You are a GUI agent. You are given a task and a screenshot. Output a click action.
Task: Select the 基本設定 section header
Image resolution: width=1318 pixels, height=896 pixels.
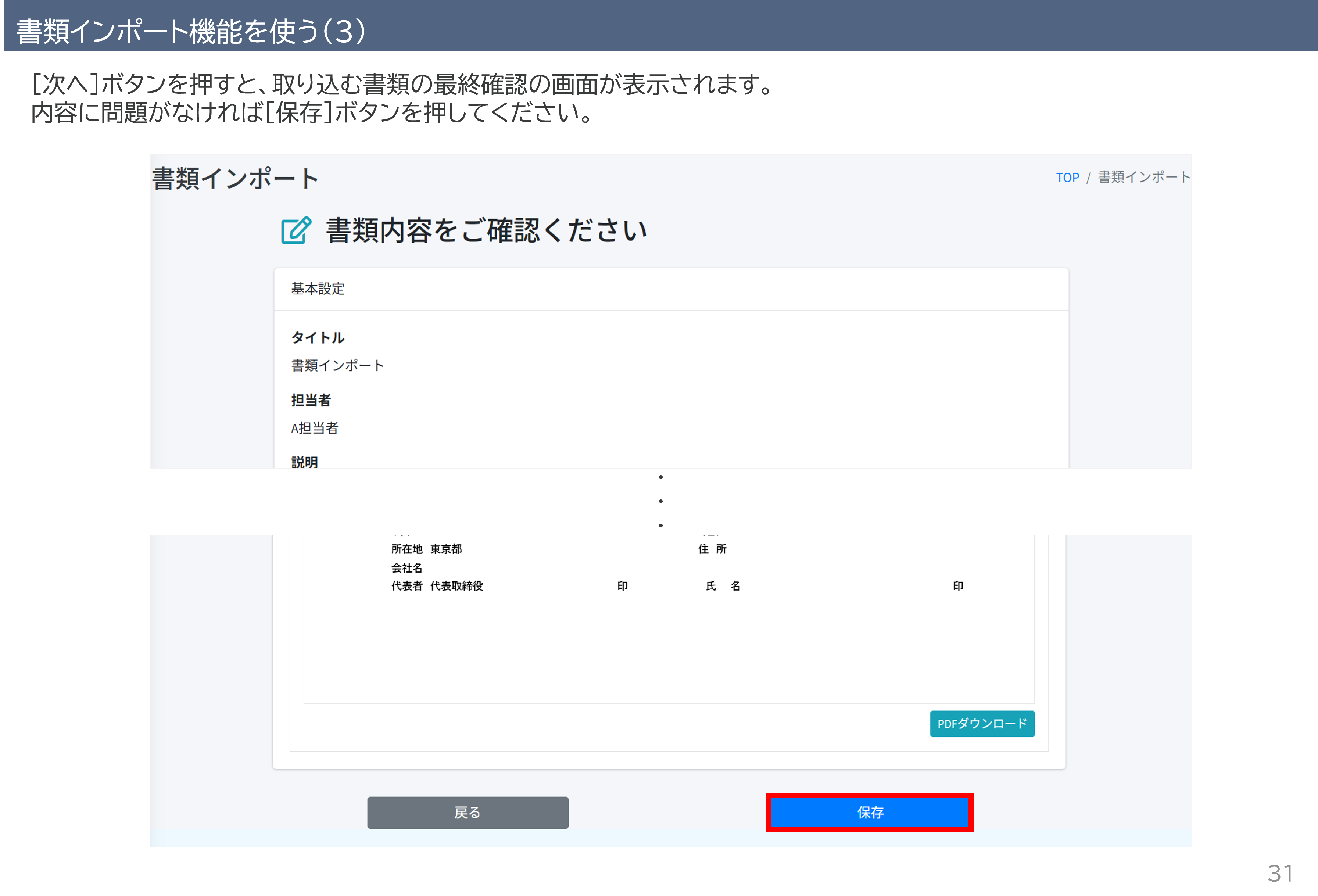[x=318, y=288]
